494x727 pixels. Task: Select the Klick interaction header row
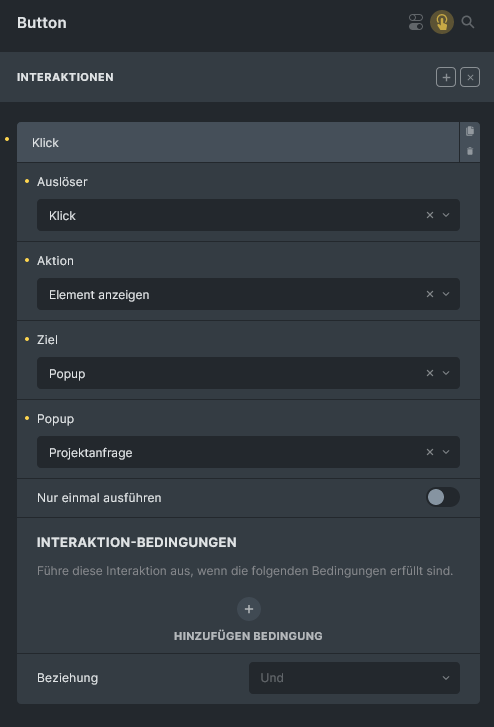pos(237,142)
